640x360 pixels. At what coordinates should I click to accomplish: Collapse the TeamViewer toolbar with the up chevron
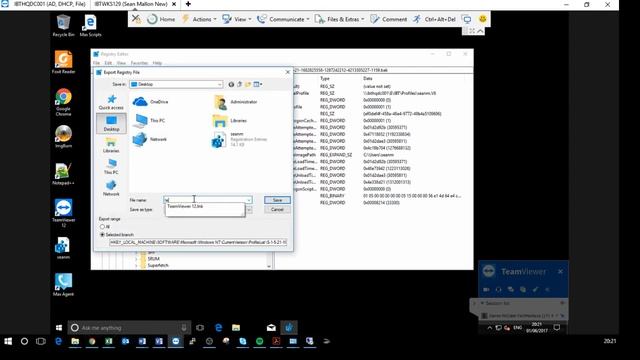(480, 31)
